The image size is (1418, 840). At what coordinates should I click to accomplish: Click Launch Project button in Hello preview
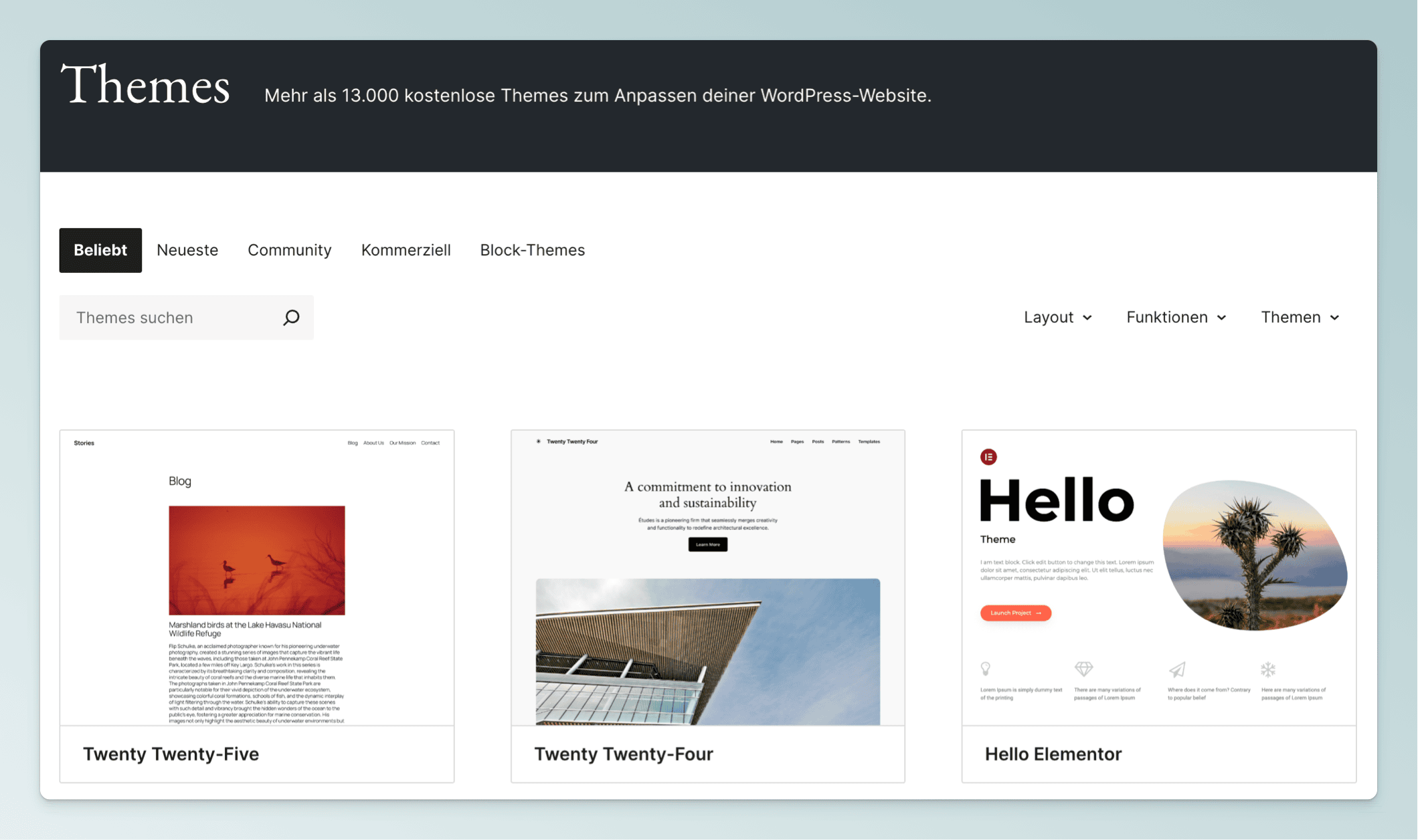[x=1016, y=613]
